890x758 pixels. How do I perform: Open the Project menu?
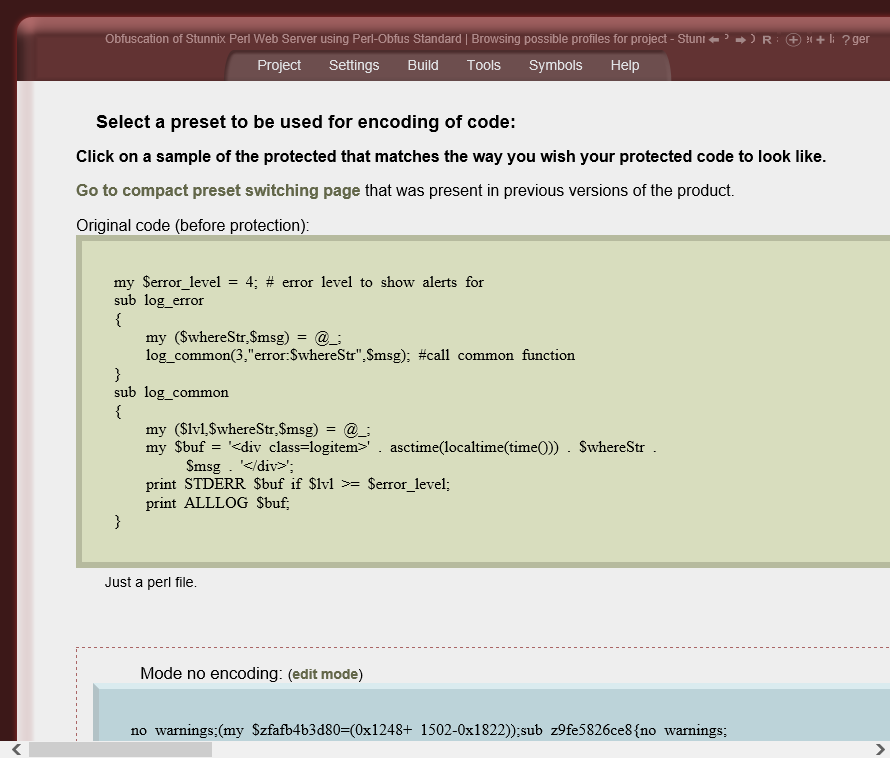[278, 65]
